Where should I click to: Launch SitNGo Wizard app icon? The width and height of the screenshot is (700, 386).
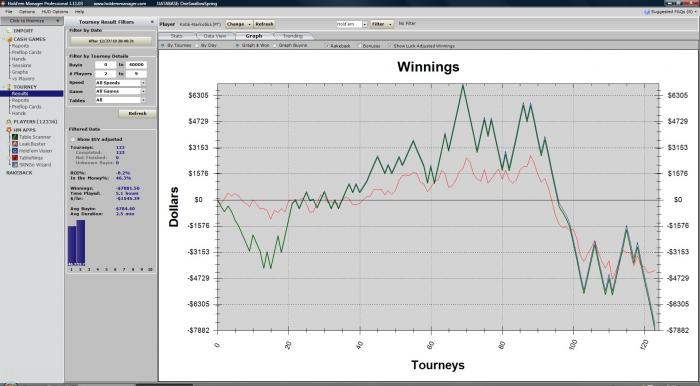pyautogui.click(x=15, y=165)
